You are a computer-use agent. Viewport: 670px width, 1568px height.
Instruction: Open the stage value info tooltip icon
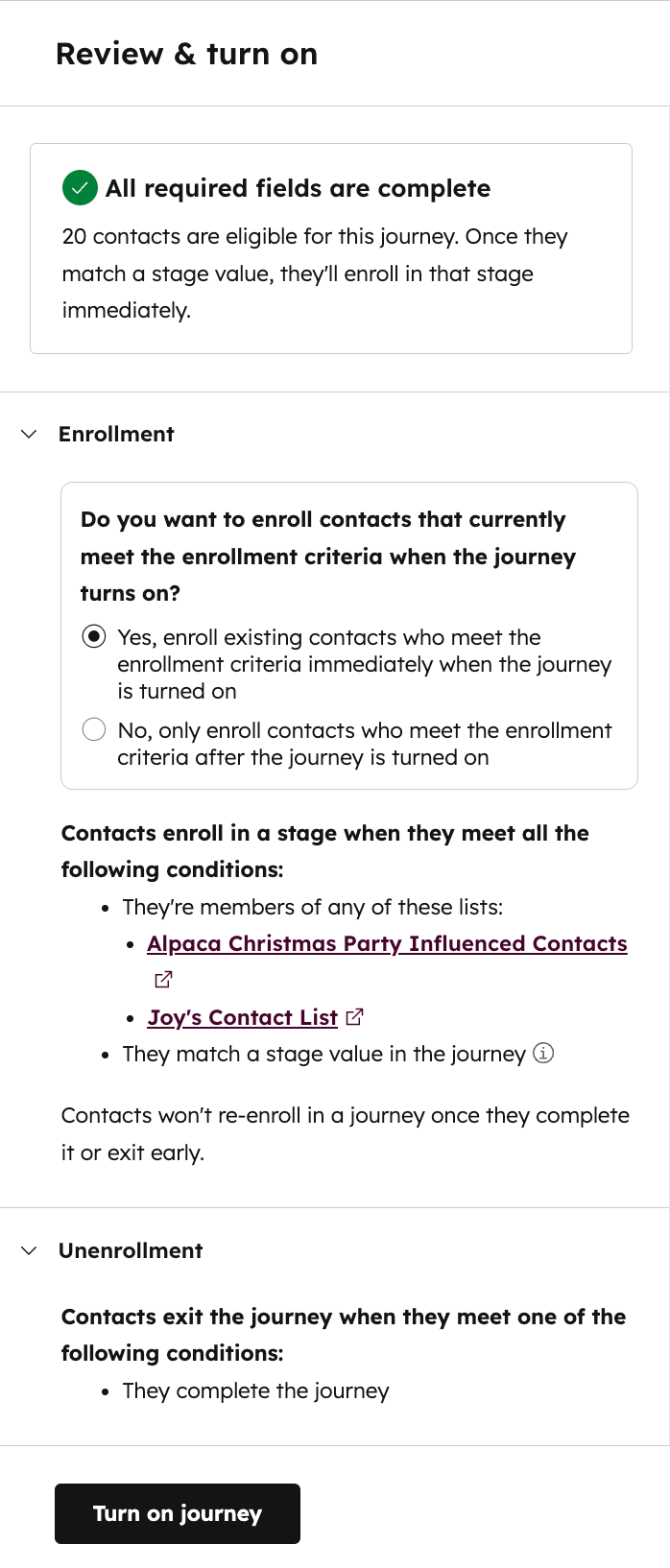point(543,1053)
